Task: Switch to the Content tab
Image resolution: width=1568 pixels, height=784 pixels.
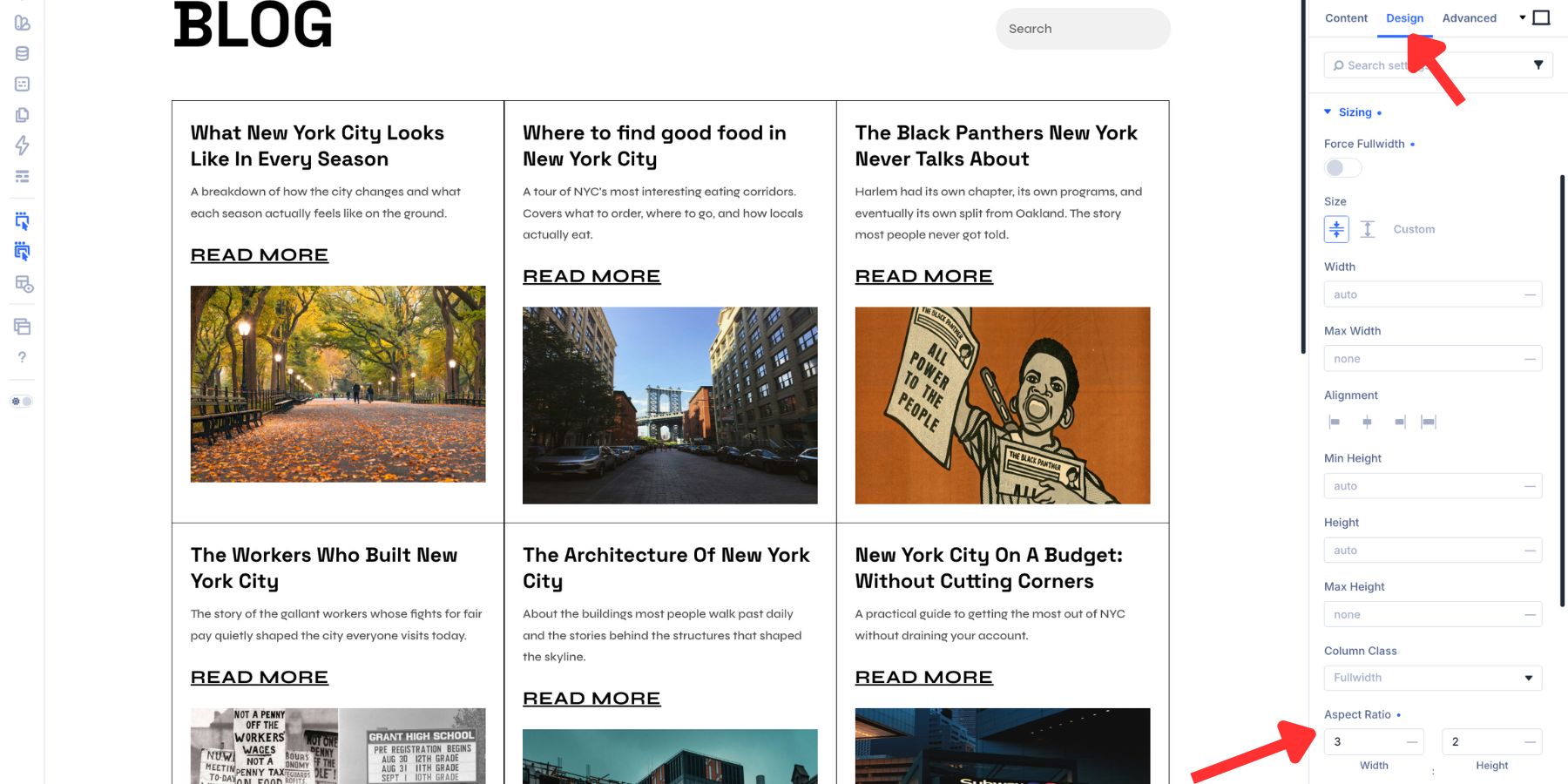Action: [1346, 18]
